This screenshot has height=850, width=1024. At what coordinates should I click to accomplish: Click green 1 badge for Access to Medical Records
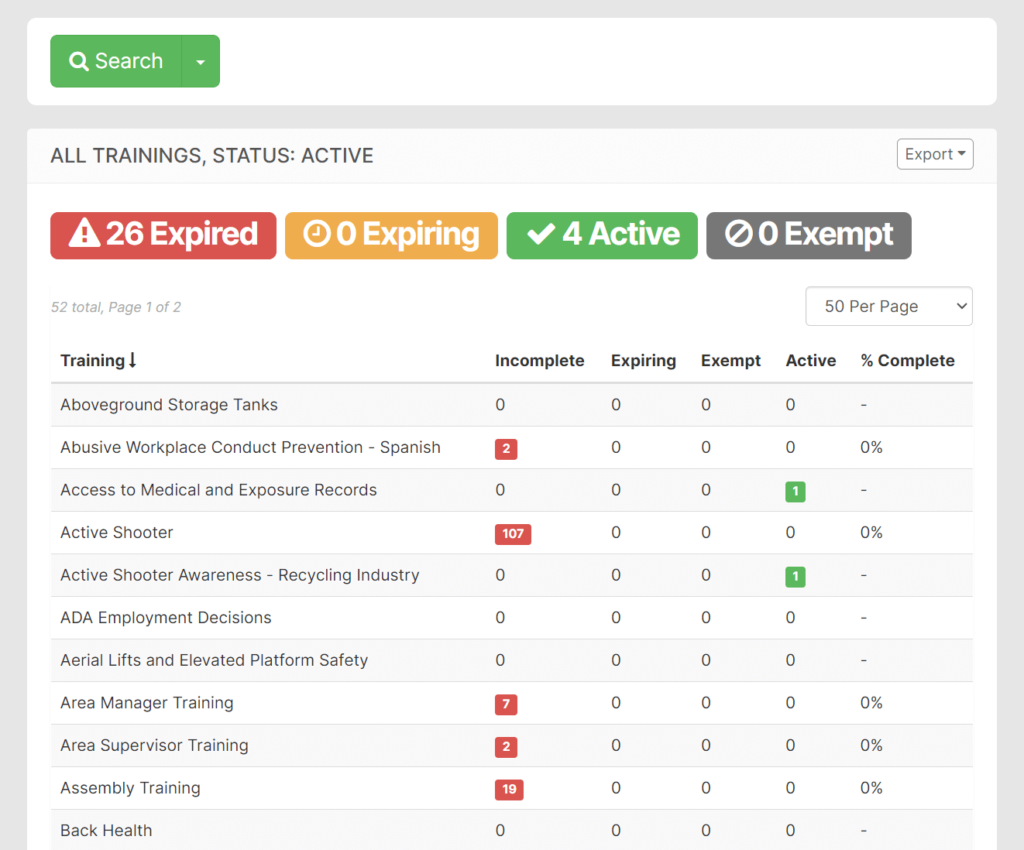coord(795,491)
